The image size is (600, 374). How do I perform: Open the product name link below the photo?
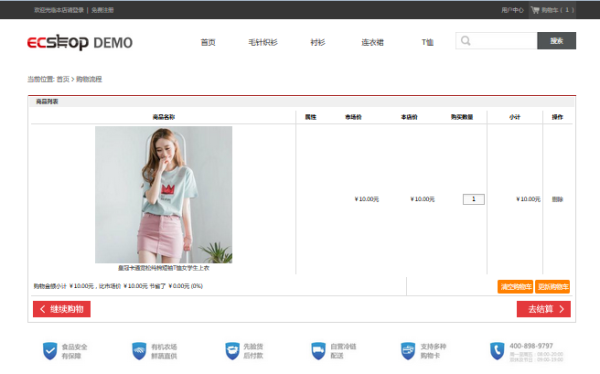click(163, 268)
